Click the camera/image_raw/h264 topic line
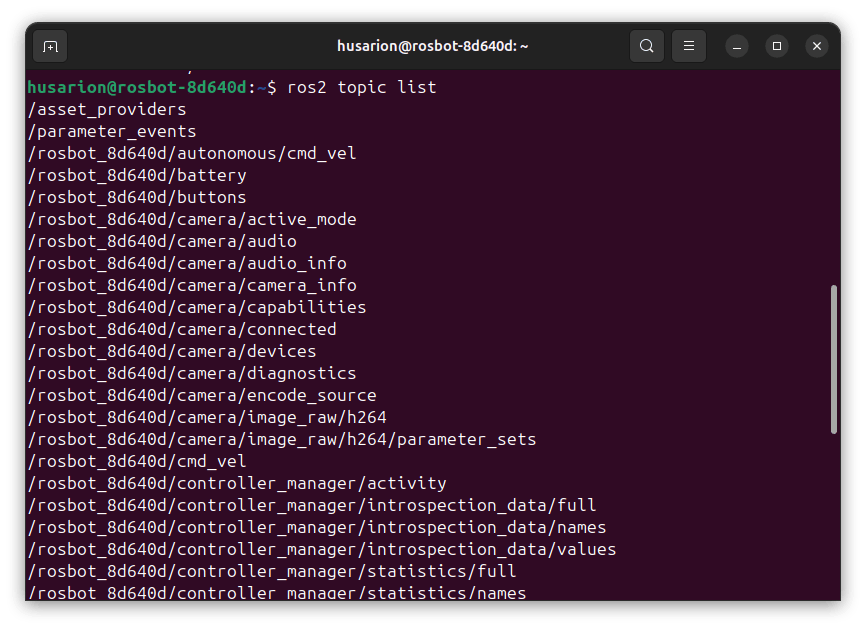The height and width of the screenshot is (629, 866). (x=207, y=417)
